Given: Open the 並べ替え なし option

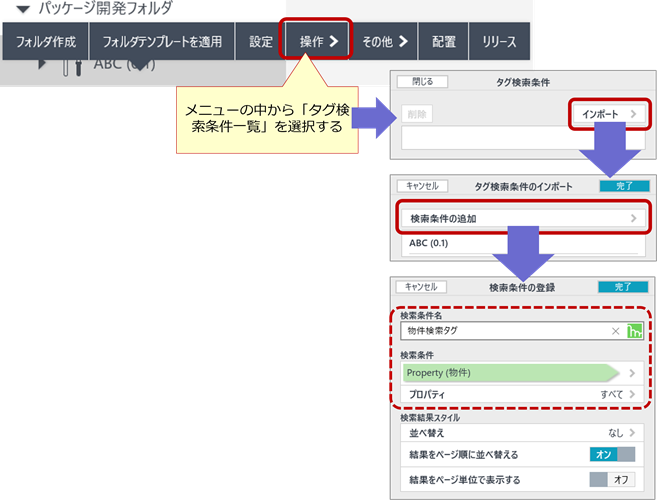Looking at the screenshot, I should tap(522, 433).
